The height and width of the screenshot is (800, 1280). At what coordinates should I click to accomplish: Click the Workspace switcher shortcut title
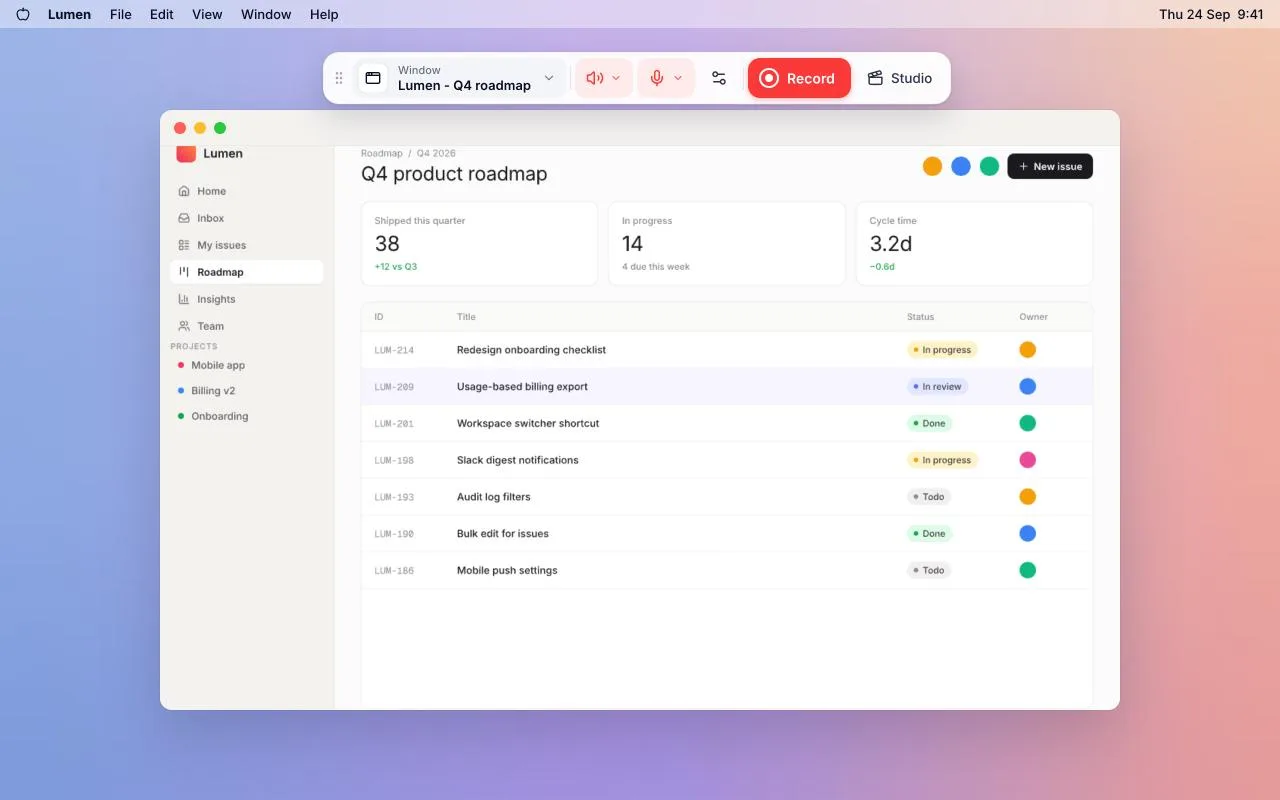[528, 424]
